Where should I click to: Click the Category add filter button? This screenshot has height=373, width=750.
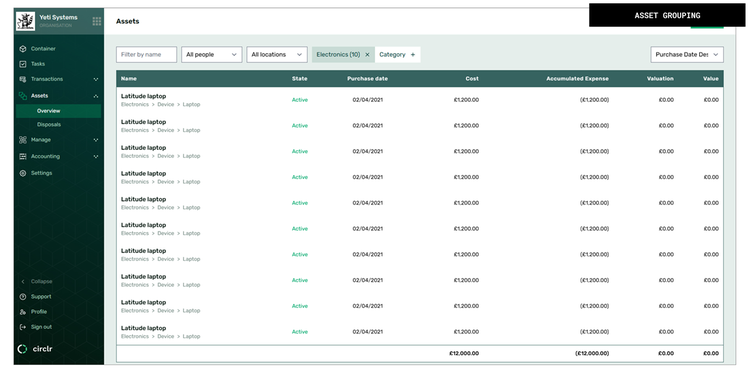pos(397,55)
